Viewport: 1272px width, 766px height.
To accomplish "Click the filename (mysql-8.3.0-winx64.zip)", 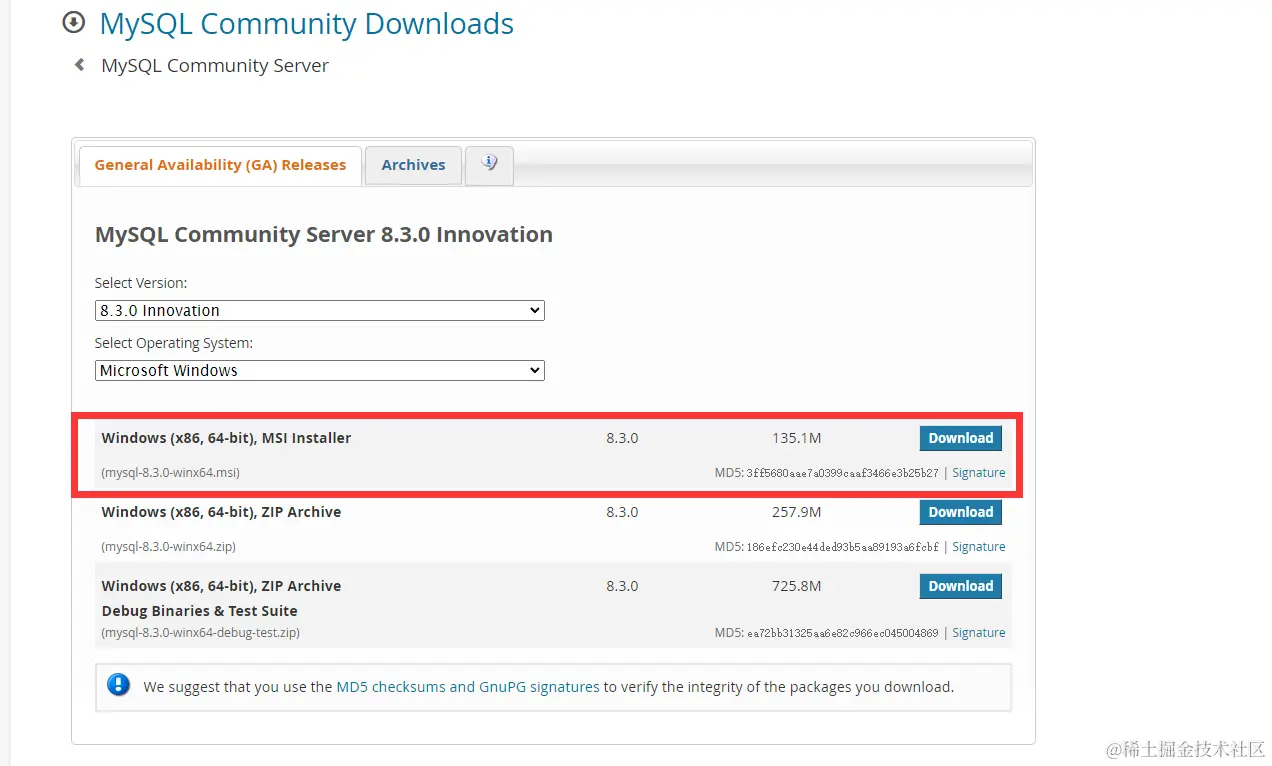I will (168, 546).
